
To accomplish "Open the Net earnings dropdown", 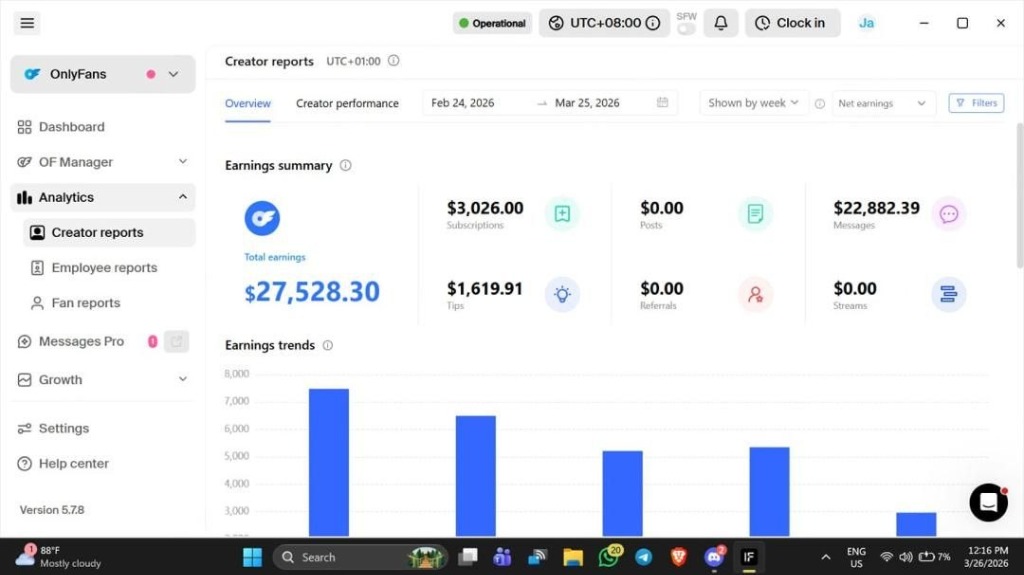I will [x=882, y=103].
